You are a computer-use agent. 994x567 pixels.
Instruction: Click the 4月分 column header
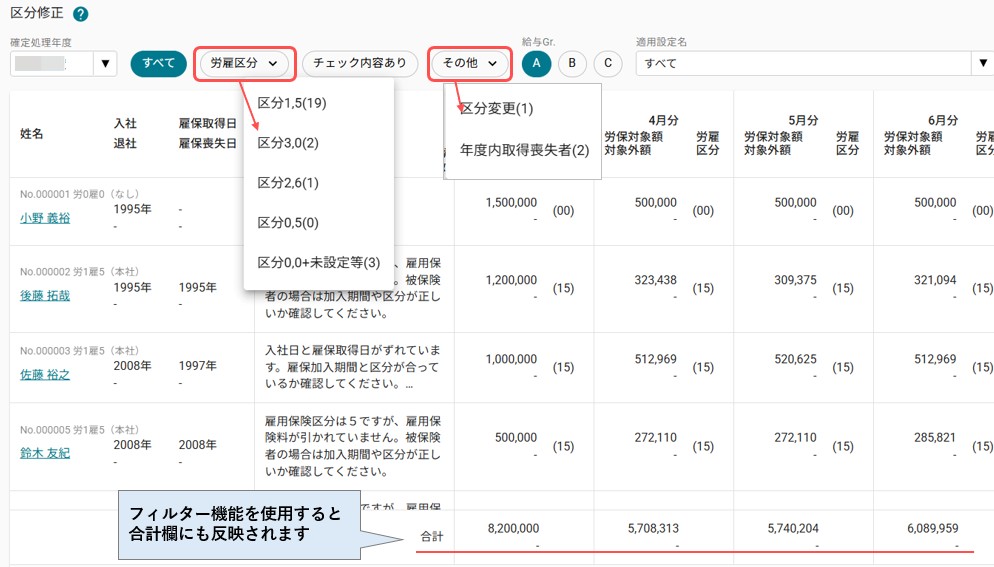(663, 120)
